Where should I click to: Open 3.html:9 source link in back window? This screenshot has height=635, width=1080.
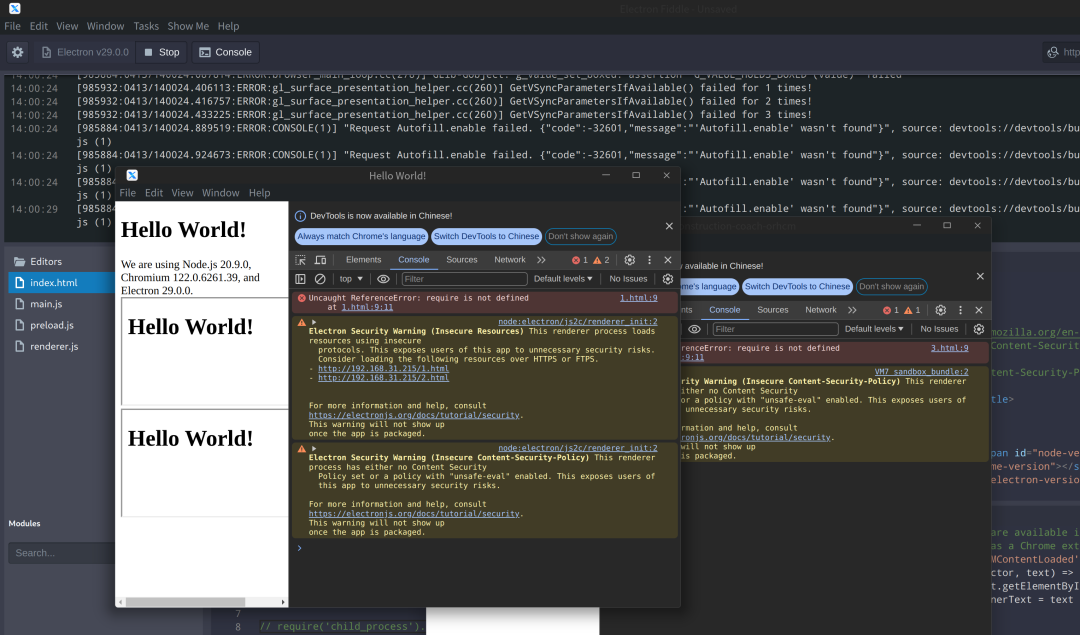[x=950, y=348]
